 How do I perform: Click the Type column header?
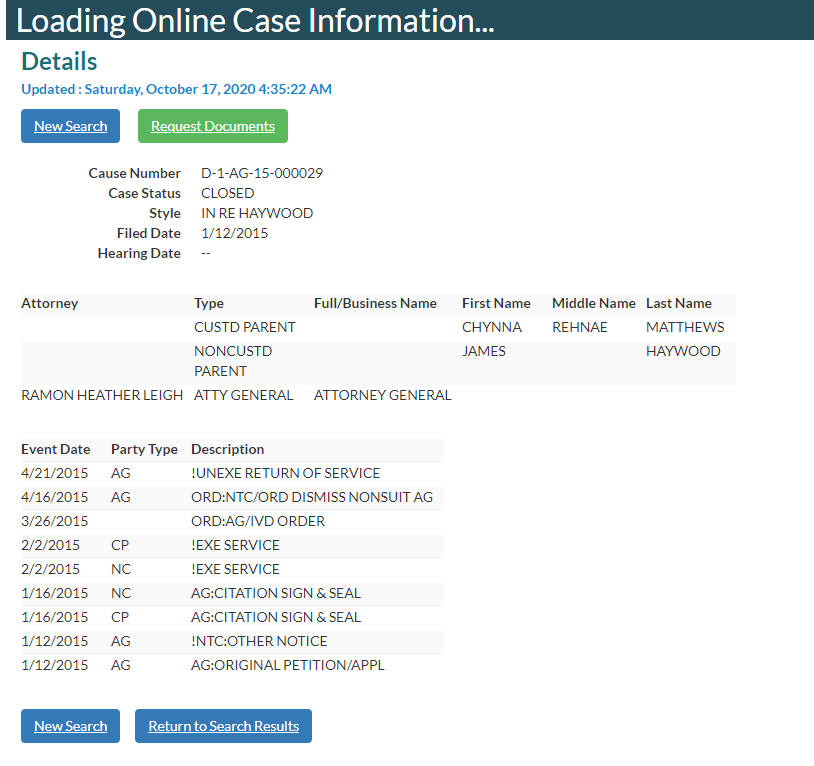209,303
